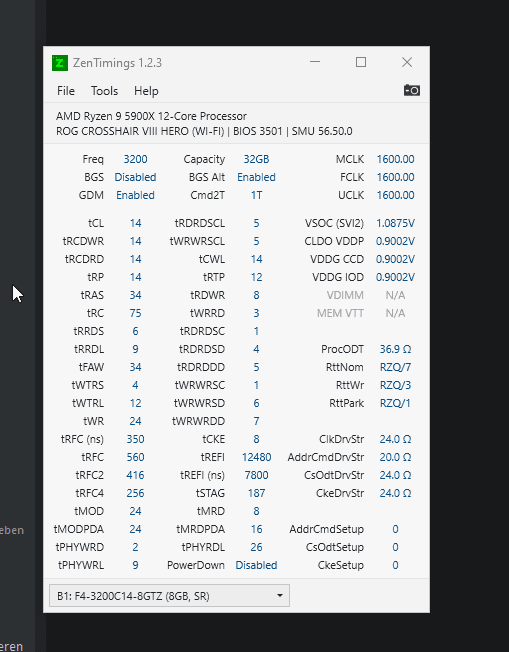Expand the B1 memory module dropdown
The width and height of the screenshot is (509, 652).
[x=169, y=595]
